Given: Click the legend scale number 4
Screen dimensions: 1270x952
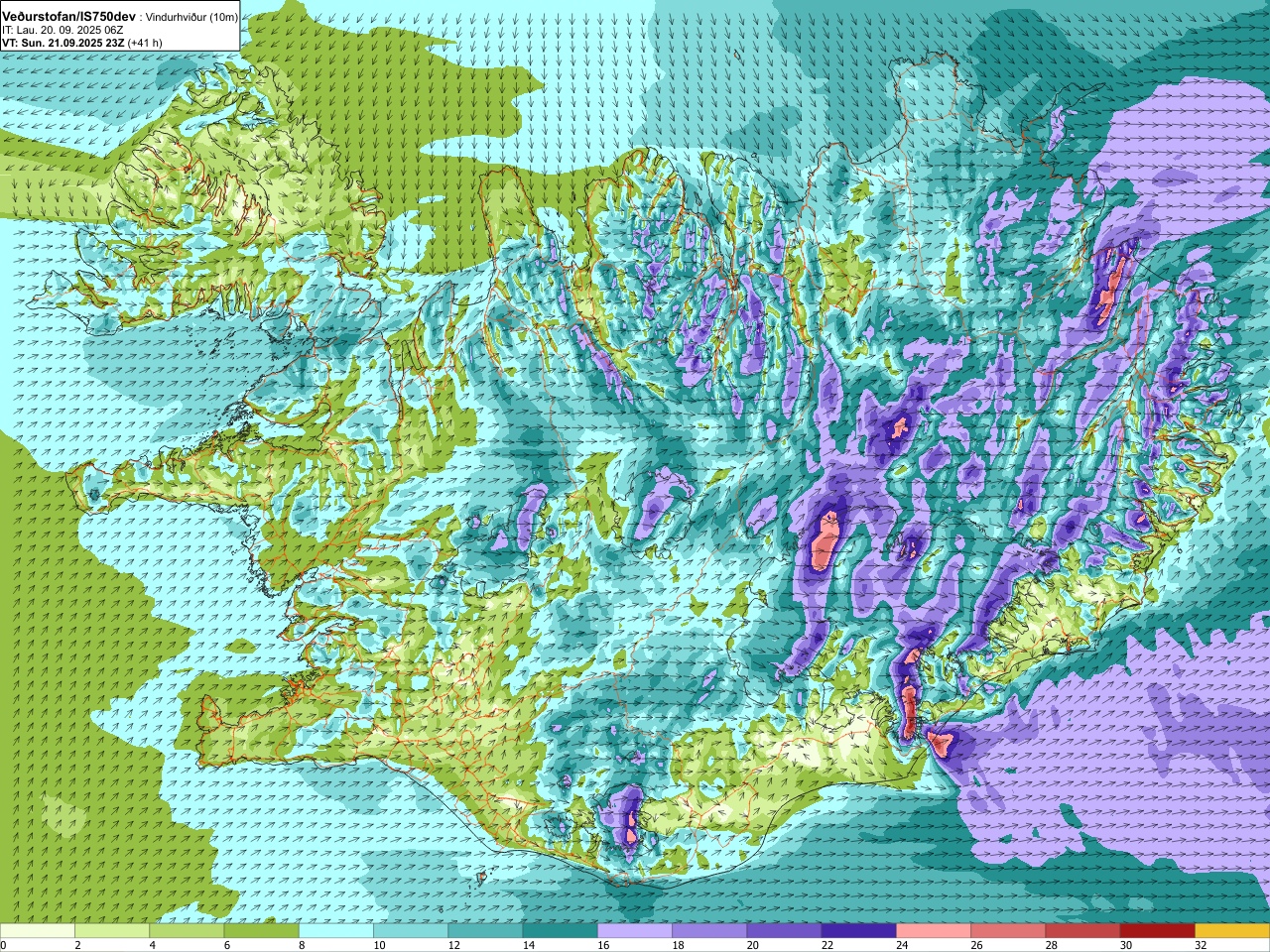Looking at the screenshot, I should click(152, 945).
